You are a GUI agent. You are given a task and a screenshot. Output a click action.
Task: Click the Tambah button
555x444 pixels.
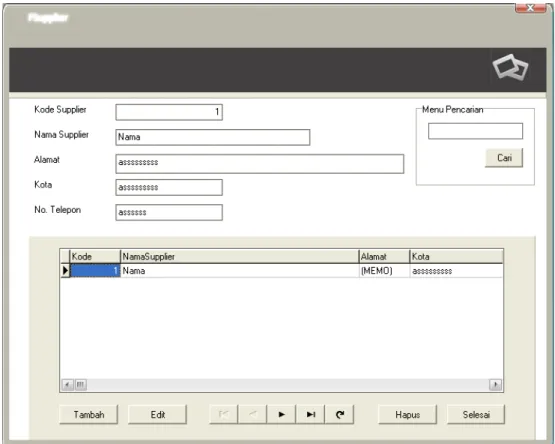pos(88,415)
